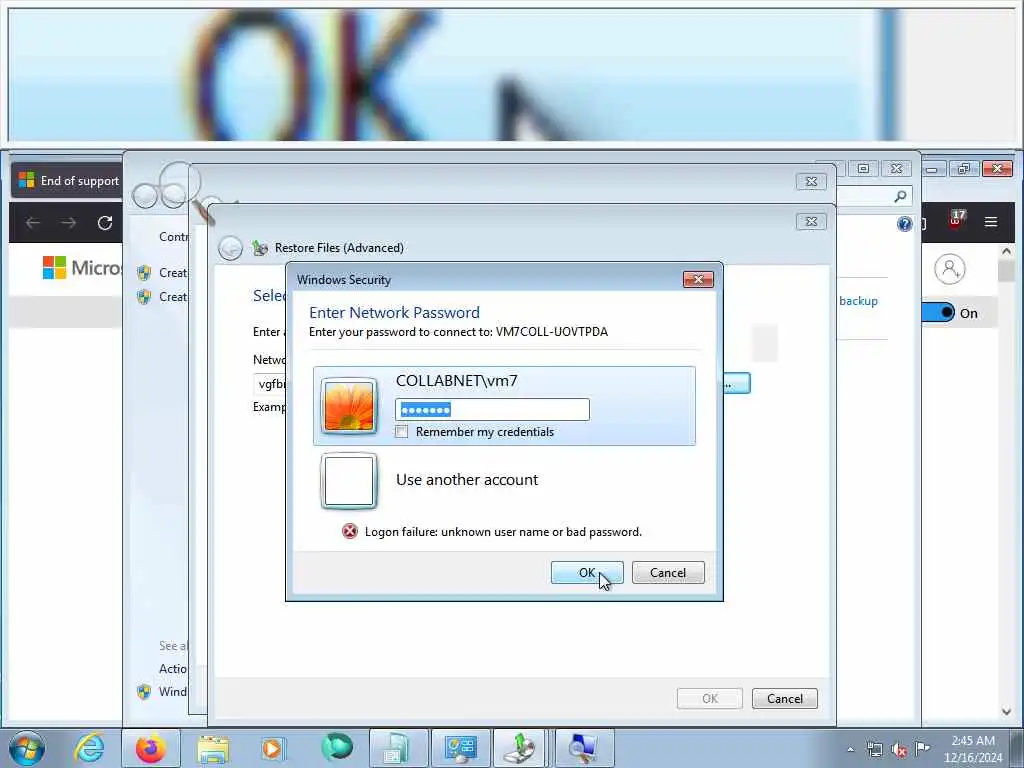Select the Use another account tile
Image resolution: width=1024 pixels, height=768 pixels.
[504, 480]
